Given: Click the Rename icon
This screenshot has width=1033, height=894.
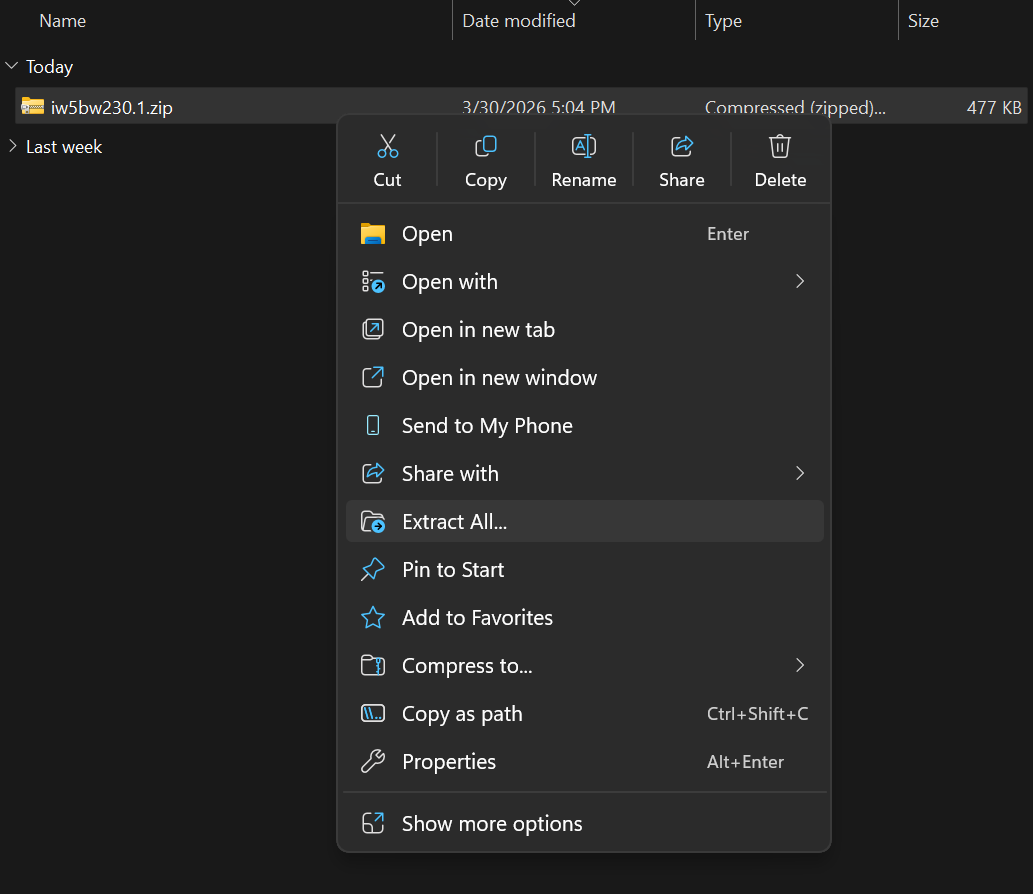Looking at the screenshot, I should [584, 147].
